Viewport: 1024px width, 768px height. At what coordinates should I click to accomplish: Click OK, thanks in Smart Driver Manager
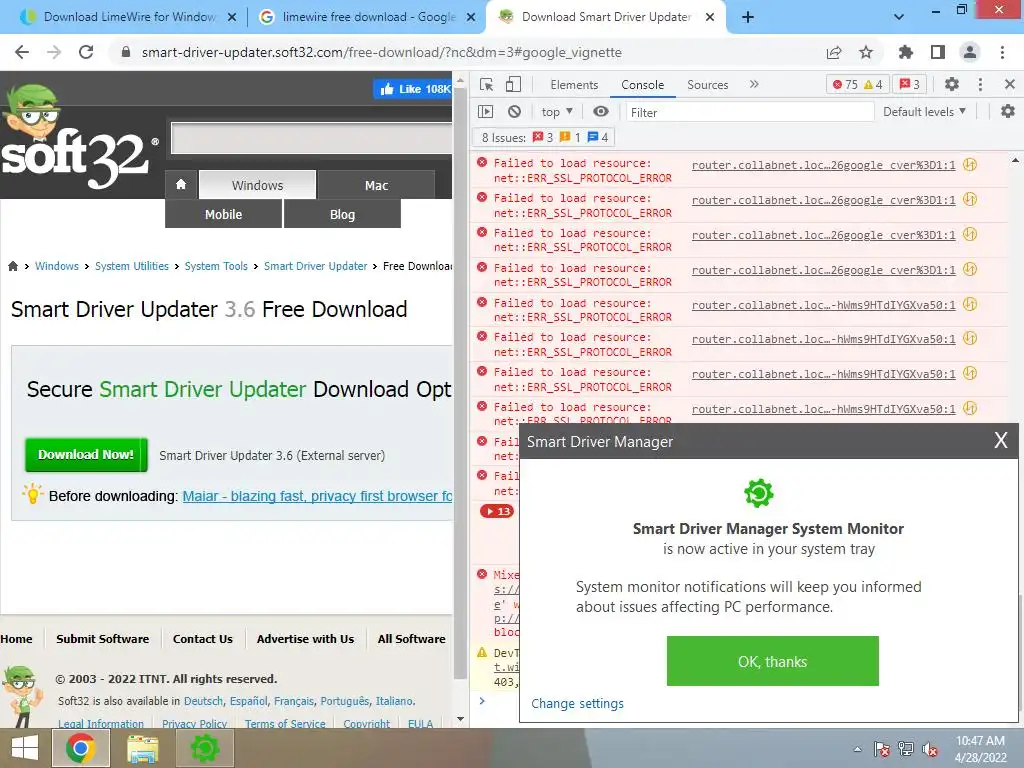tap(773, 661)
